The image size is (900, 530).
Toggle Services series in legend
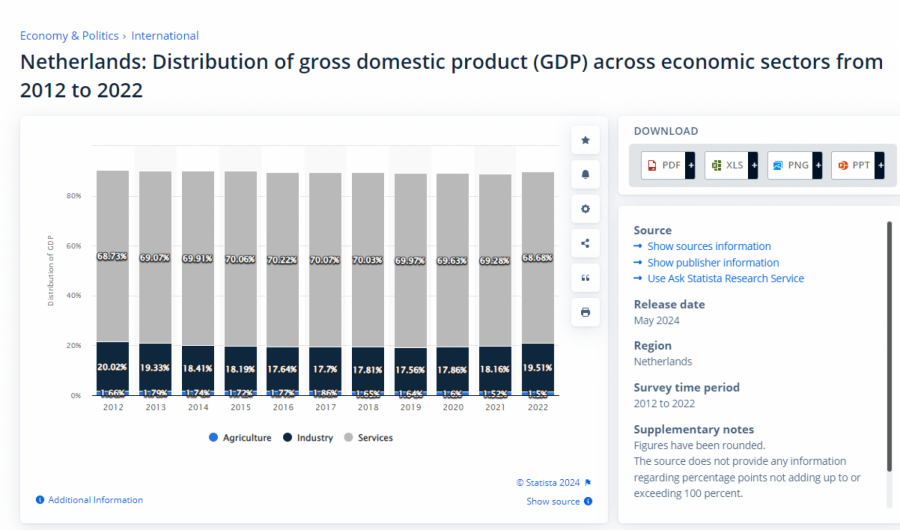pos(368,438)
